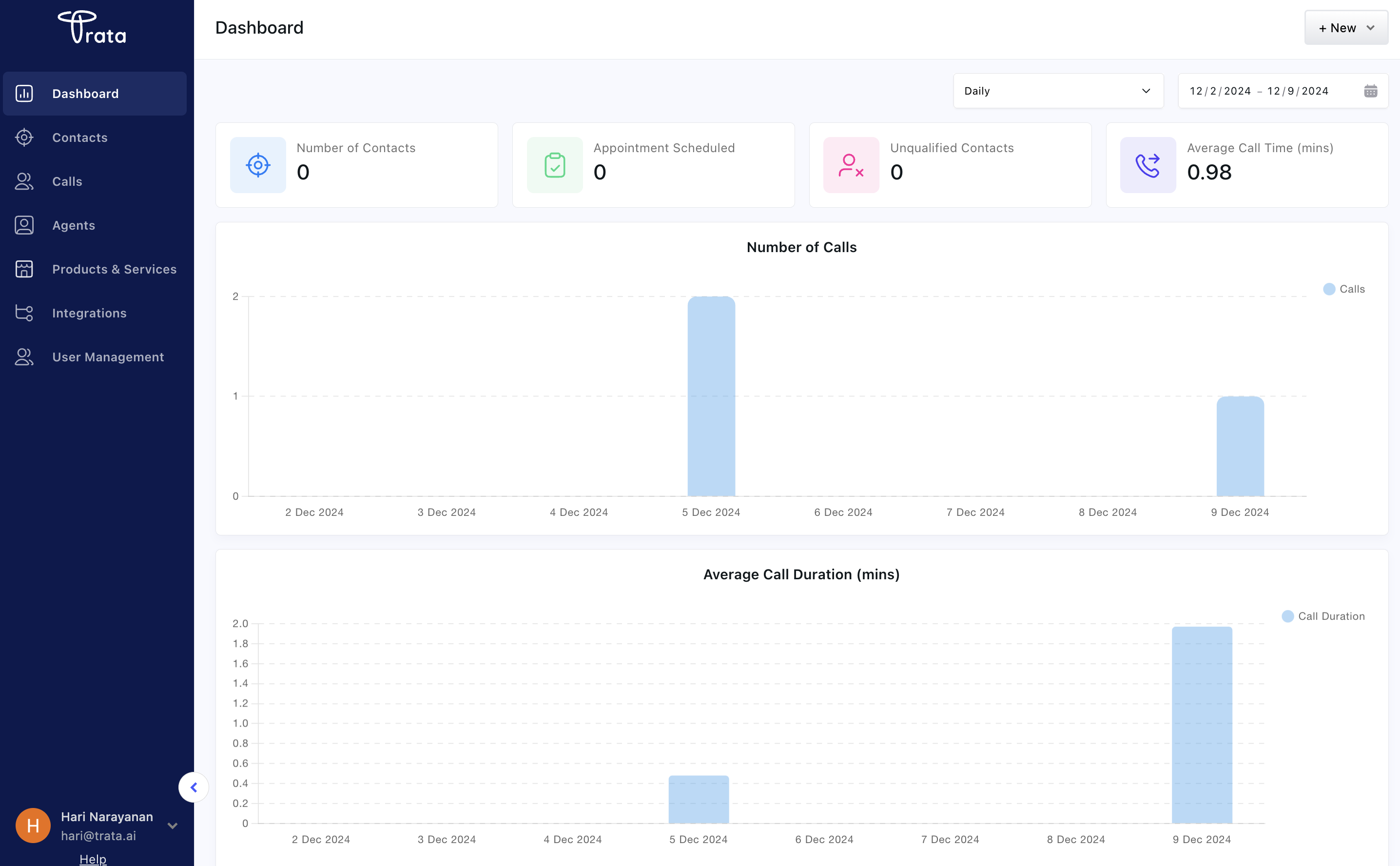The image size is (1400, 866).
Task: Click the Hari Narayanan avatar
Action: [x=33, y=826]
